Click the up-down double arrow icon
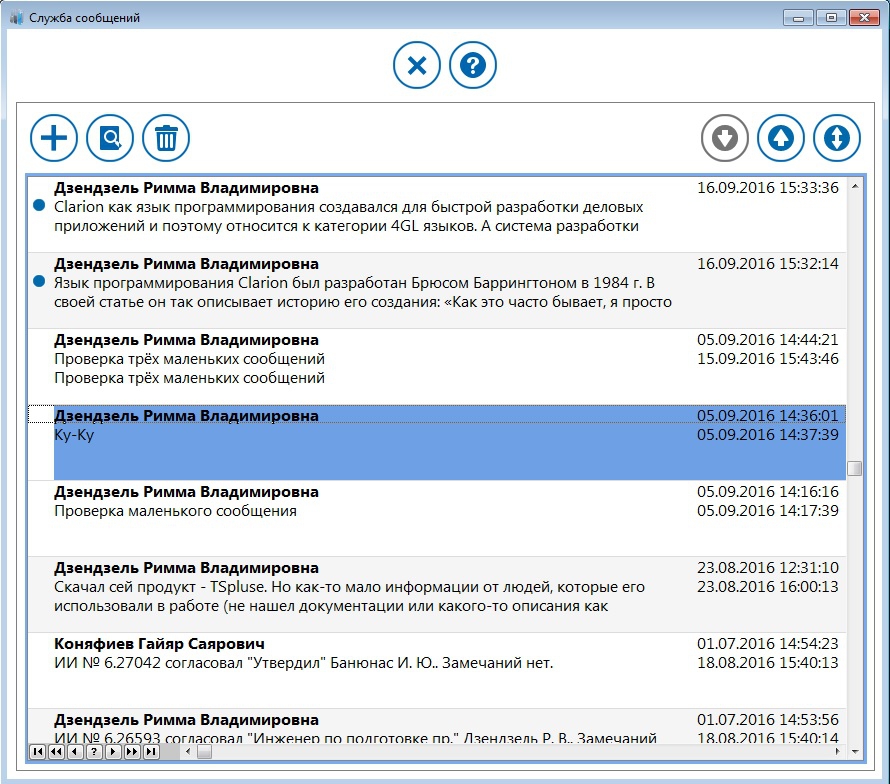Screen dimensions: 890x784 [x=837, y=138]
